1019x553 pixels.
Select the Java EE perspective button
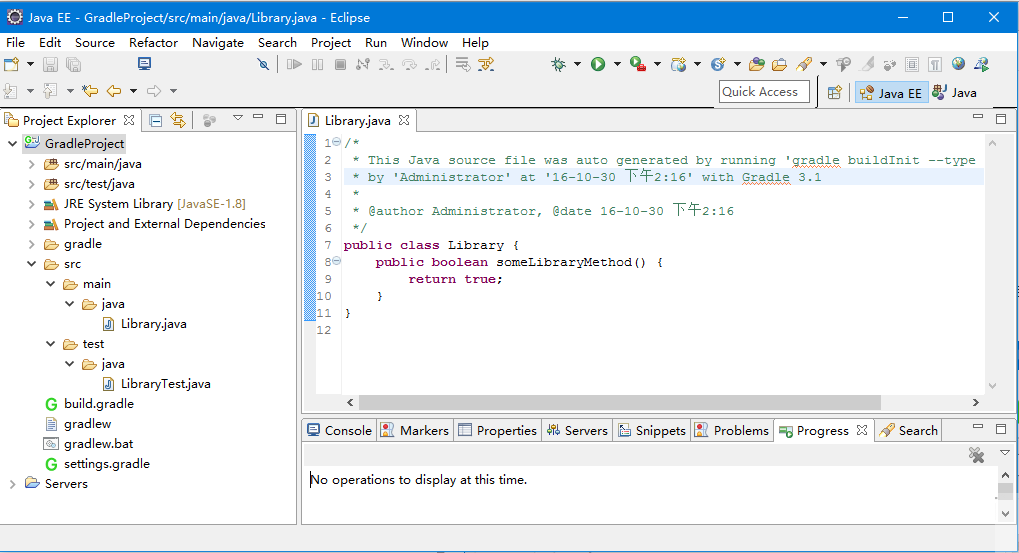(x=891, y=92)
